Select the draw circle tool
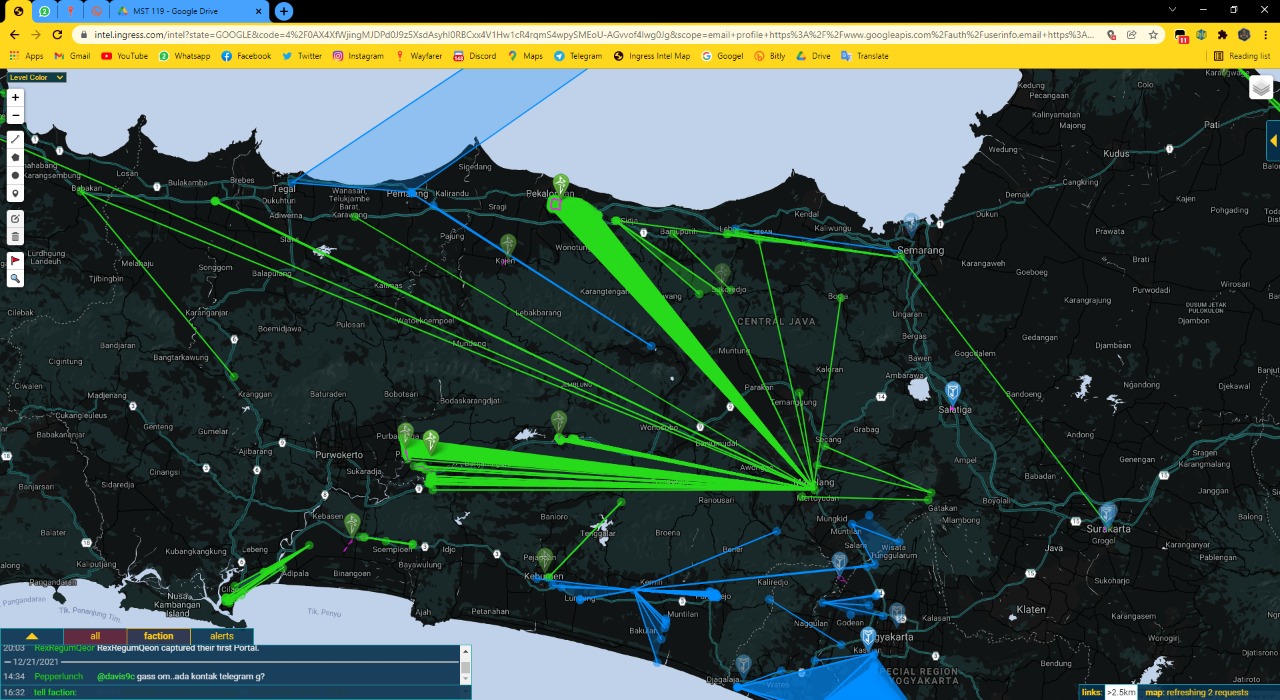The image size is (1280, 700). [15, 175]
